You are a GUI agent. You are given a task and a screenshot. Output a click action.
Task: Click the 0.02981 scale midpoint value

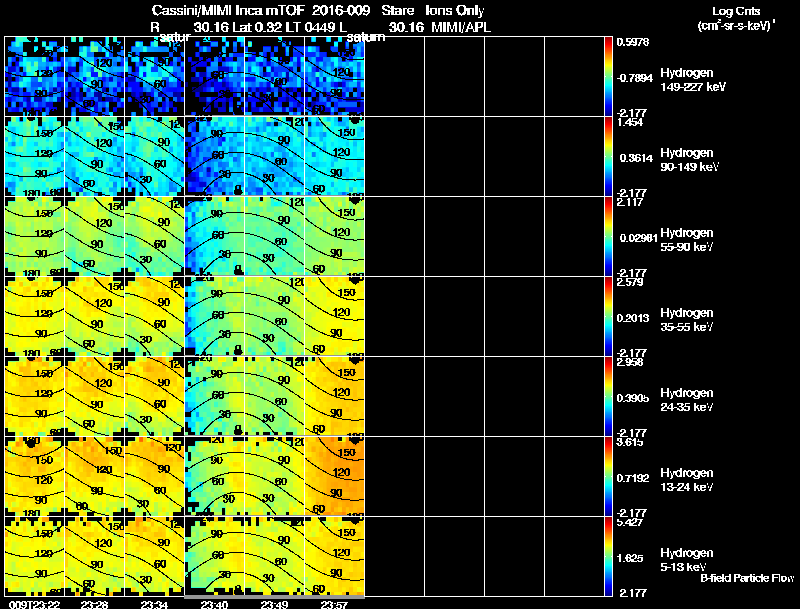639,238
